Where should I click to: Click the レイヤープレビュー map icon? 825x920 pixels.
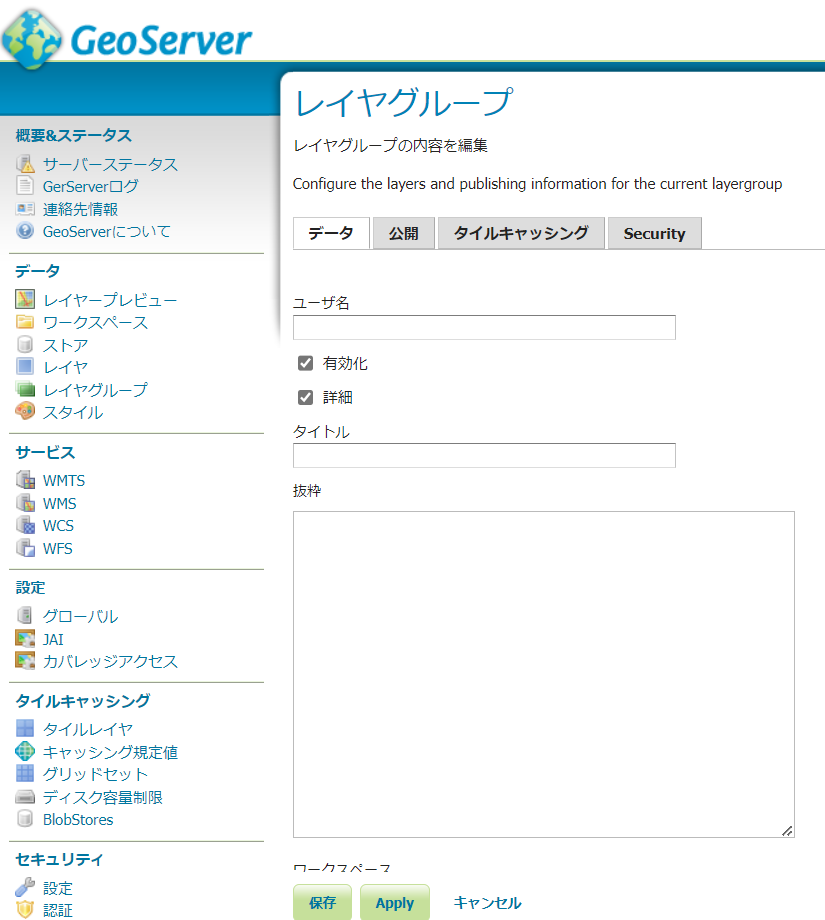[25, 299]
